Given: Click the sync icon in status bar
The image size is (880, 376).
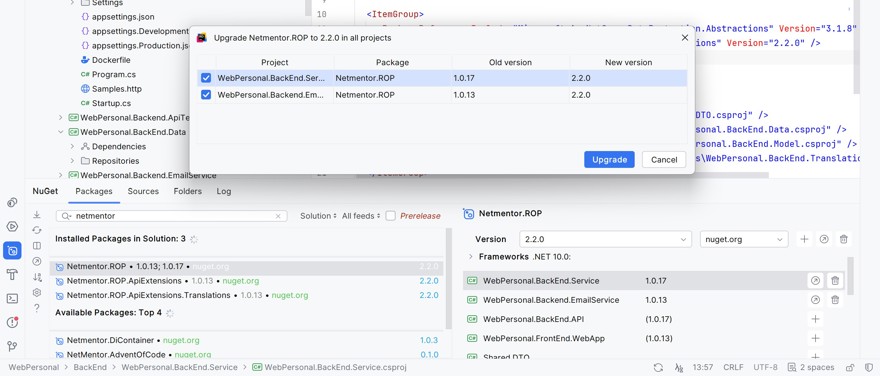Looking at the screenshot, I should 658,368.
